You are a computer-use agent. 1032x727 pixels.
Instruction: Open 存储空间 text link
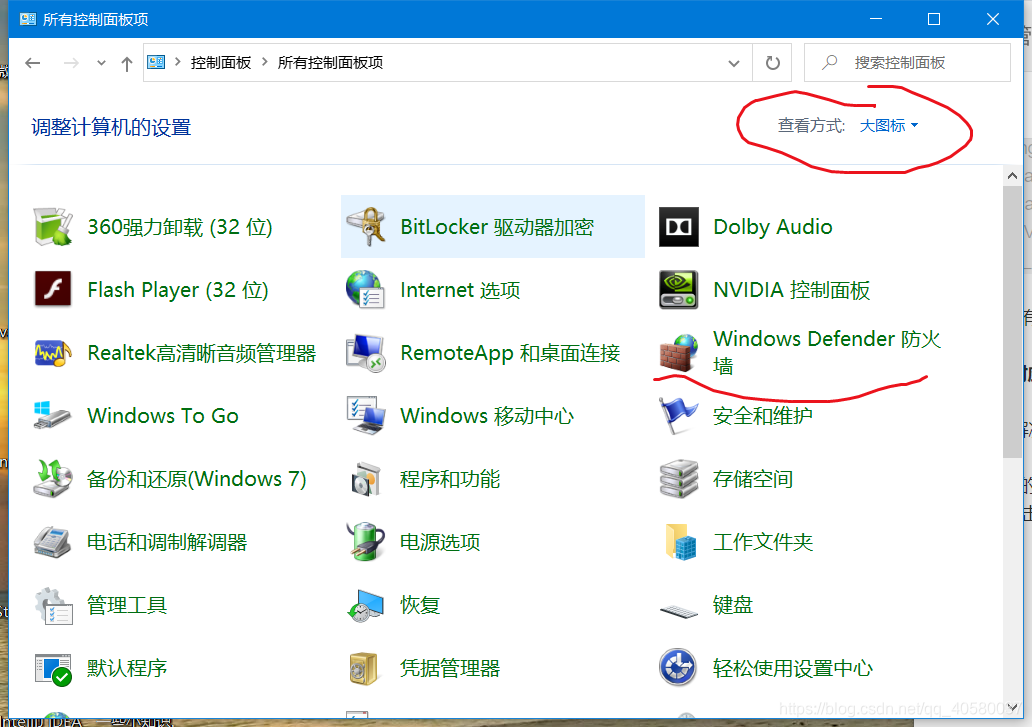753,479
